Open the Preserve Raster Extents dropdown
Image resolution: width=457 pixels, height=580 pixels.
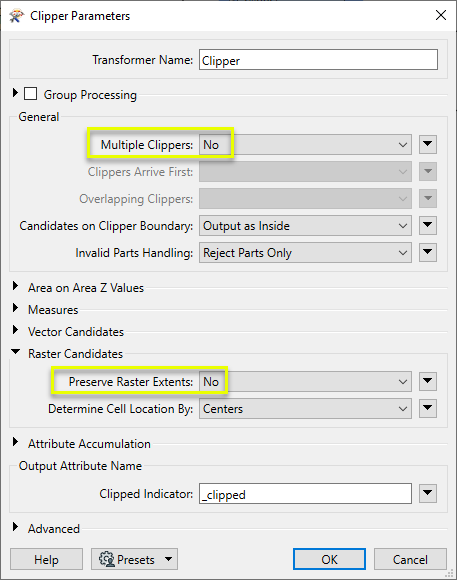click(x=305, y=382)
